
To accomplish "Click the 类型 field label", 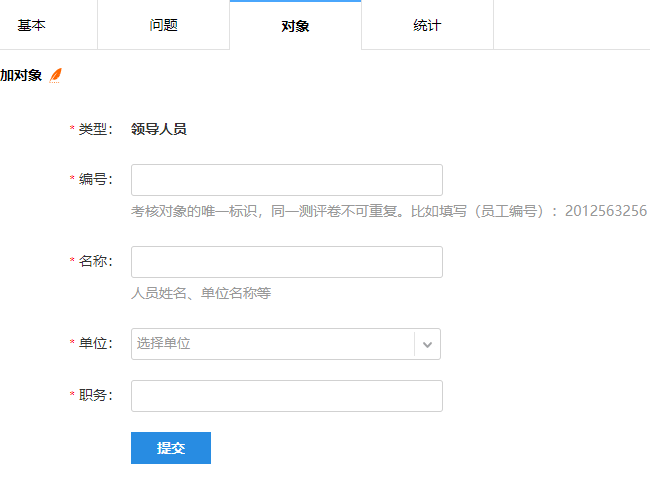I will tap(95, 129).
